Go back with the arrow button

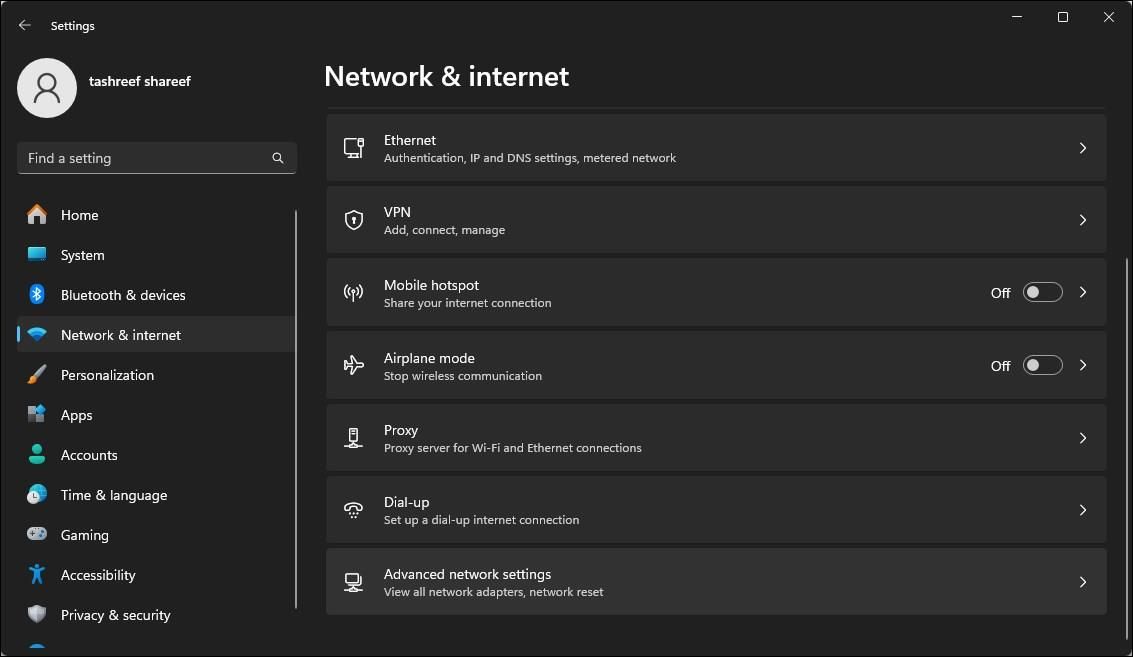tap(25, 25)
